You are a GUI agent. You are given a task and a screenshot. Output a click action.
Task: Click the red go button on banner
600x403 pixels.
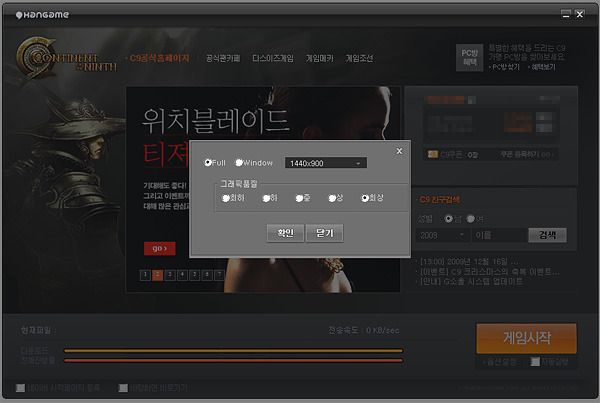[160, 248]
